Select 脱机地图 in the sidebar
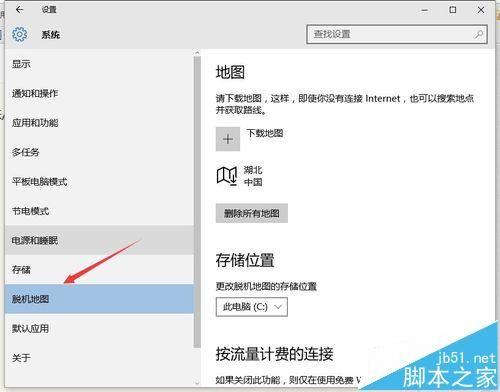Viewport: 500px width, 392px height. [x=99, y=299]
